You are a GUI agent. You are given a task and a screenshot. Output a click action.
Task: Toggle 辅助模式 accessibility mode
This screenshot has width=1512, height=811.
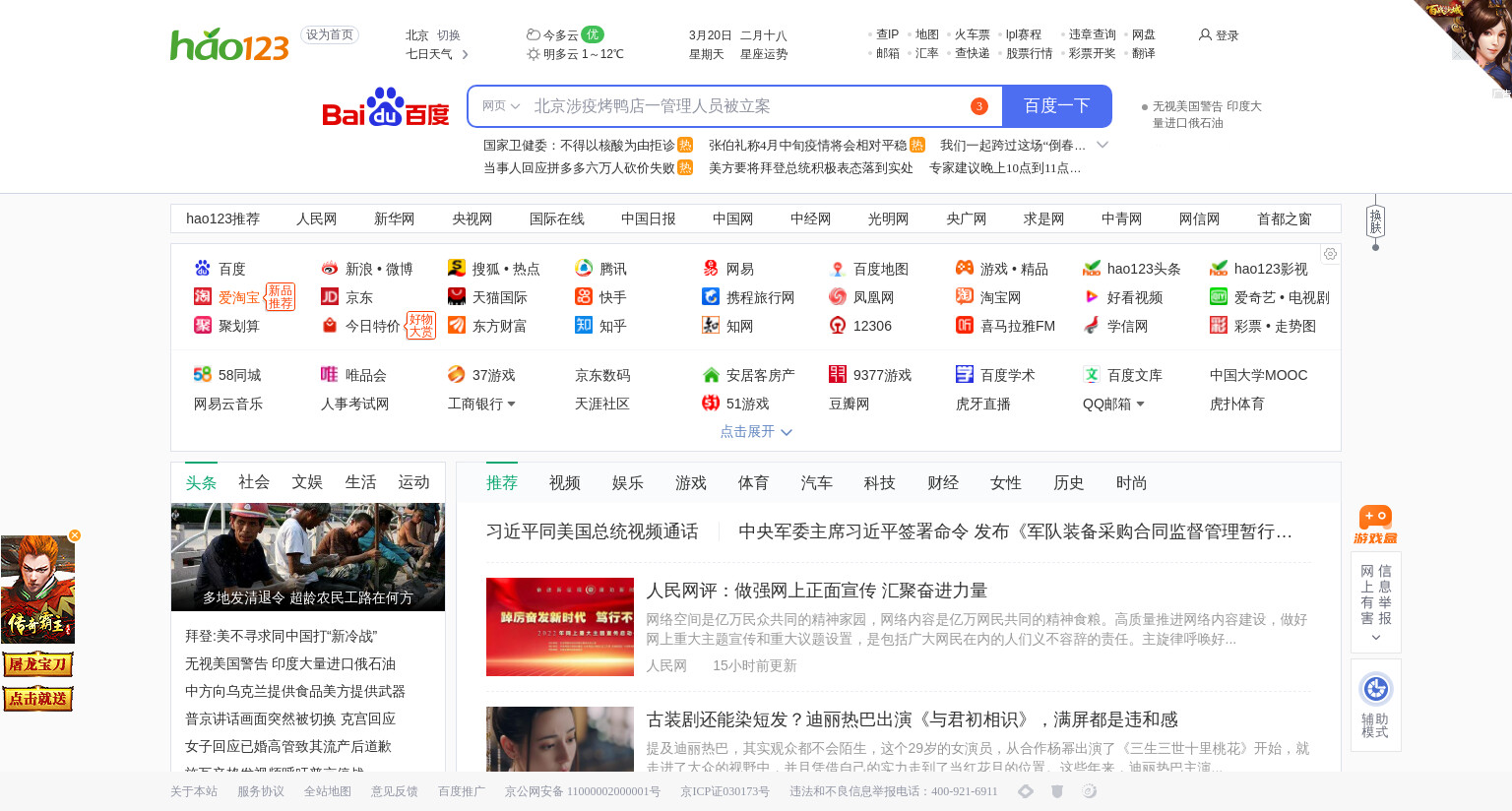1375,705
